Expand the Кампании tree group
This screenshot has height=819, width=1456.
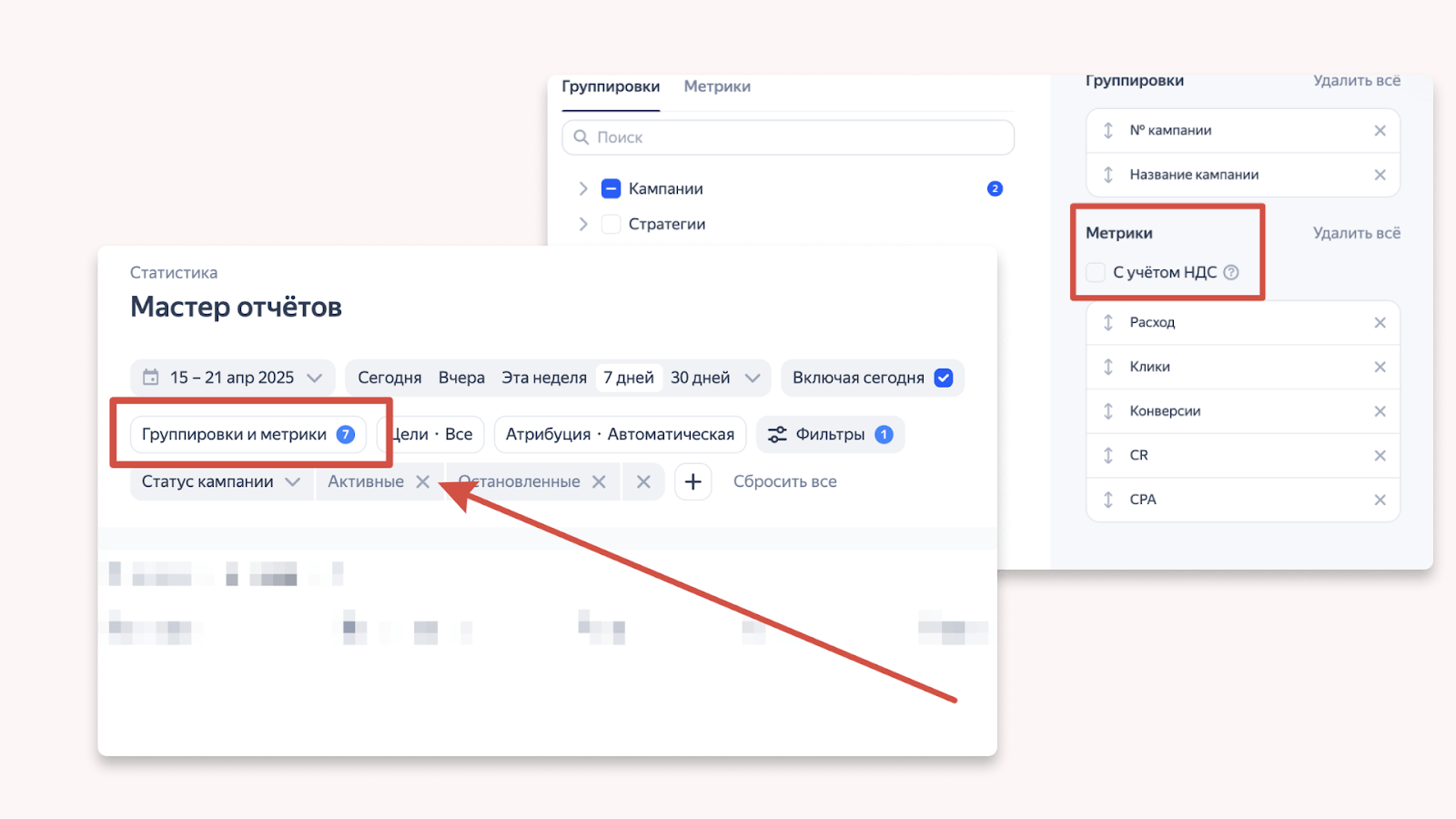click(x=583, y=188)
